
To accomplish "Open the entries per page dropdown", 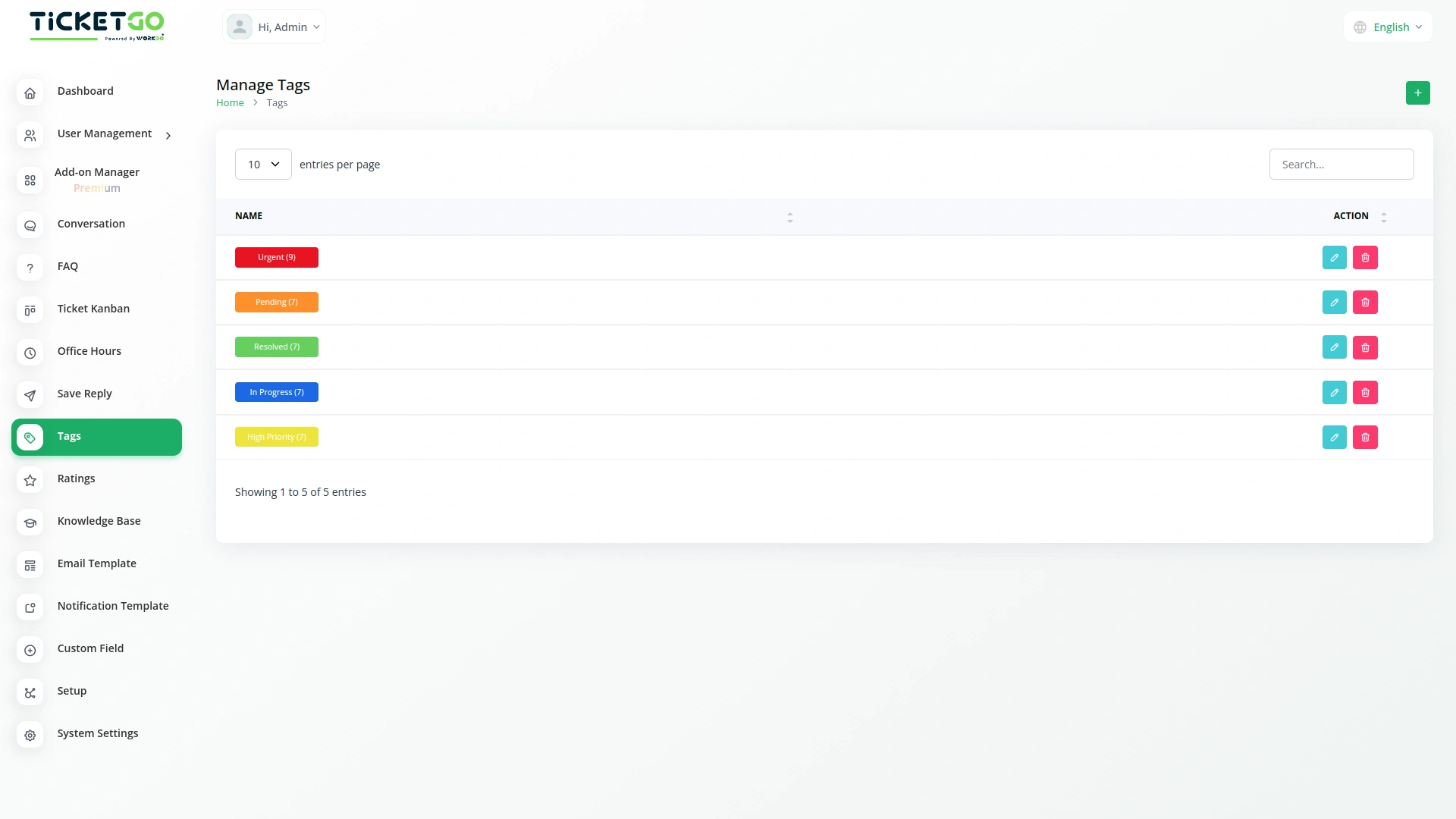I will point(263,165).
